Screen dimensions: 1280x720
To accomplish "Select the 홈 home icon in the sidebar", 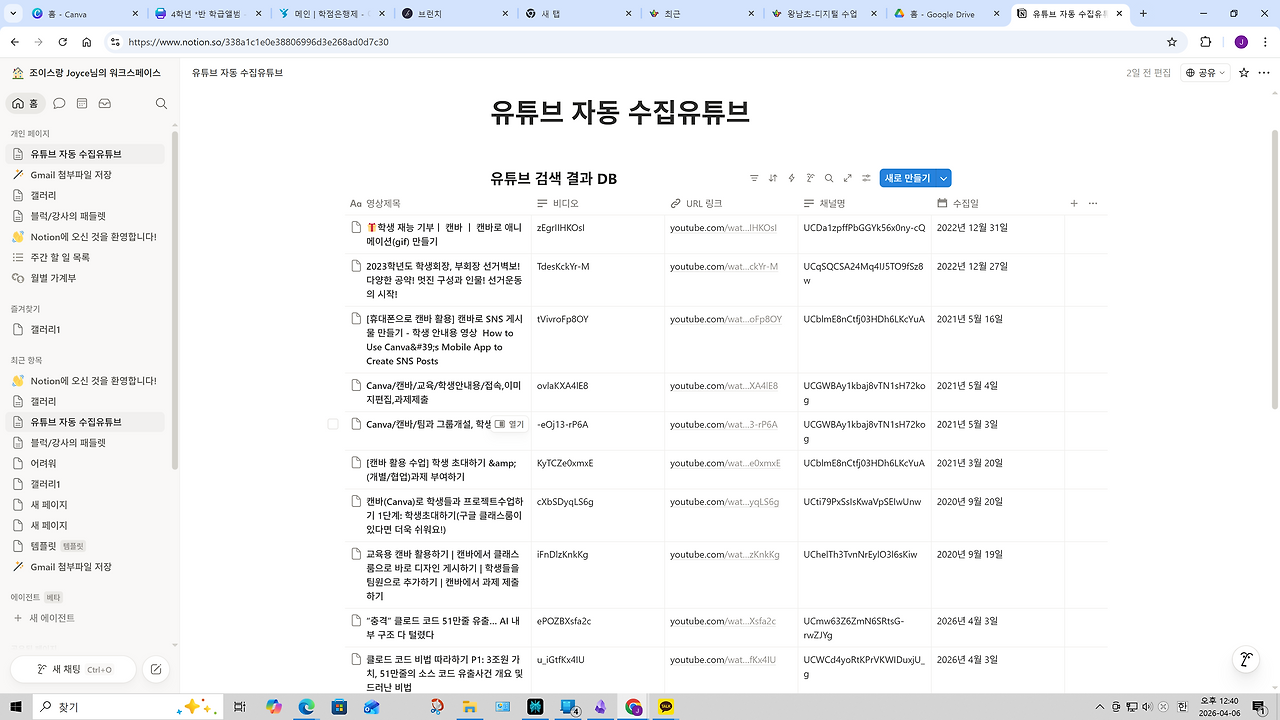I will point(17,103).
